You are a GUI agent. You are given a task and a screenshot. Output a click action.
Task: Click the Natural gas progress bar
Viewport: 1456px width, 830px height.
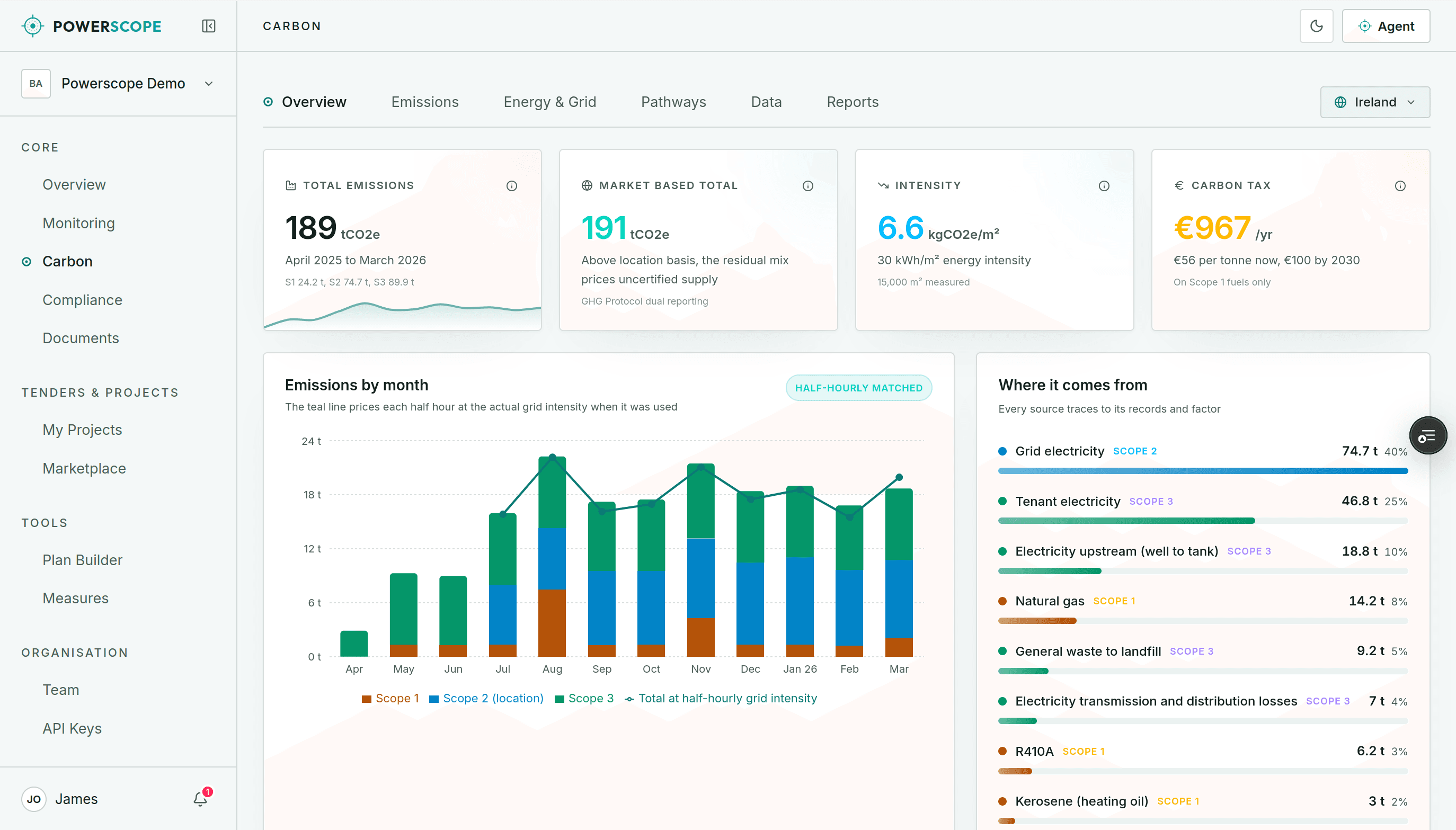[1203, 621]
